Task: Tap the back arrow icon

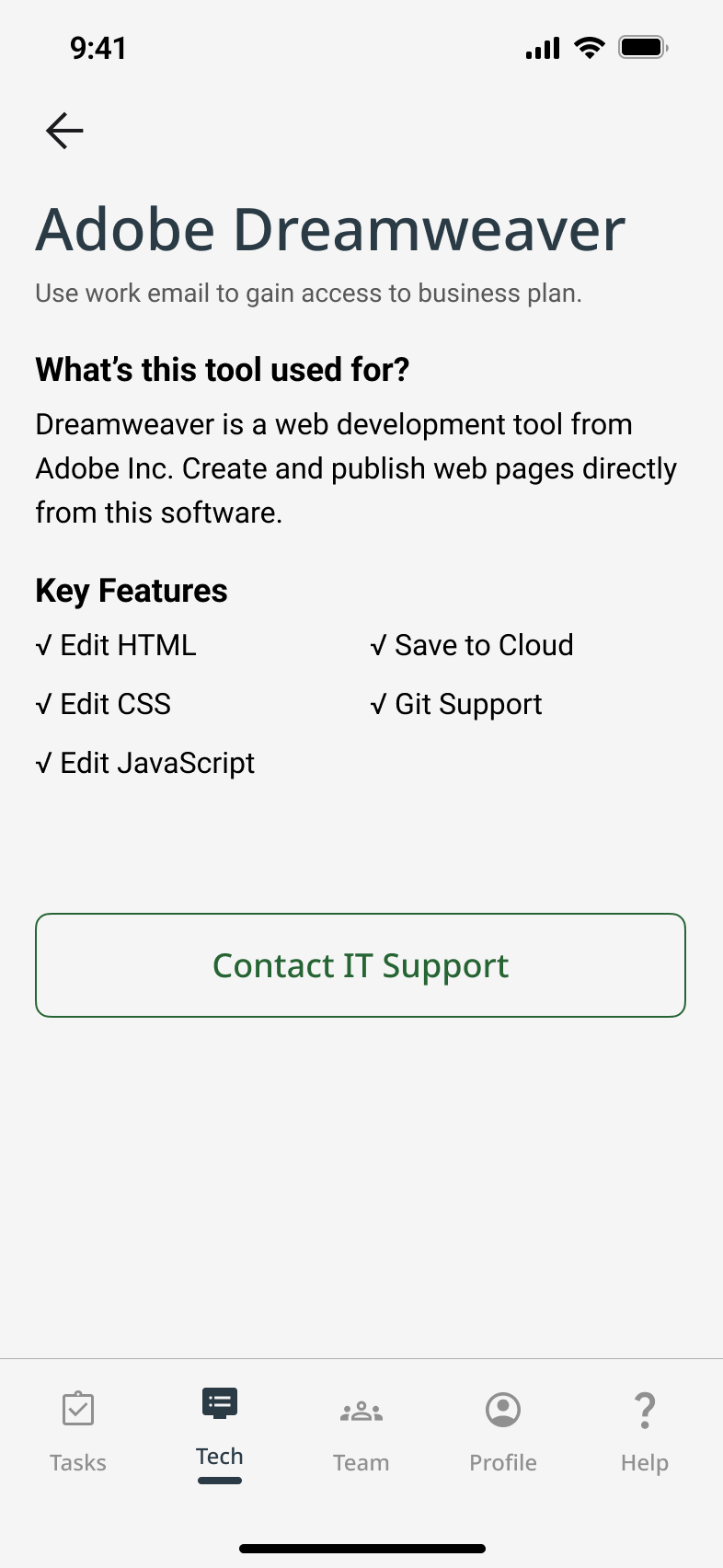Action: point(64,131)
